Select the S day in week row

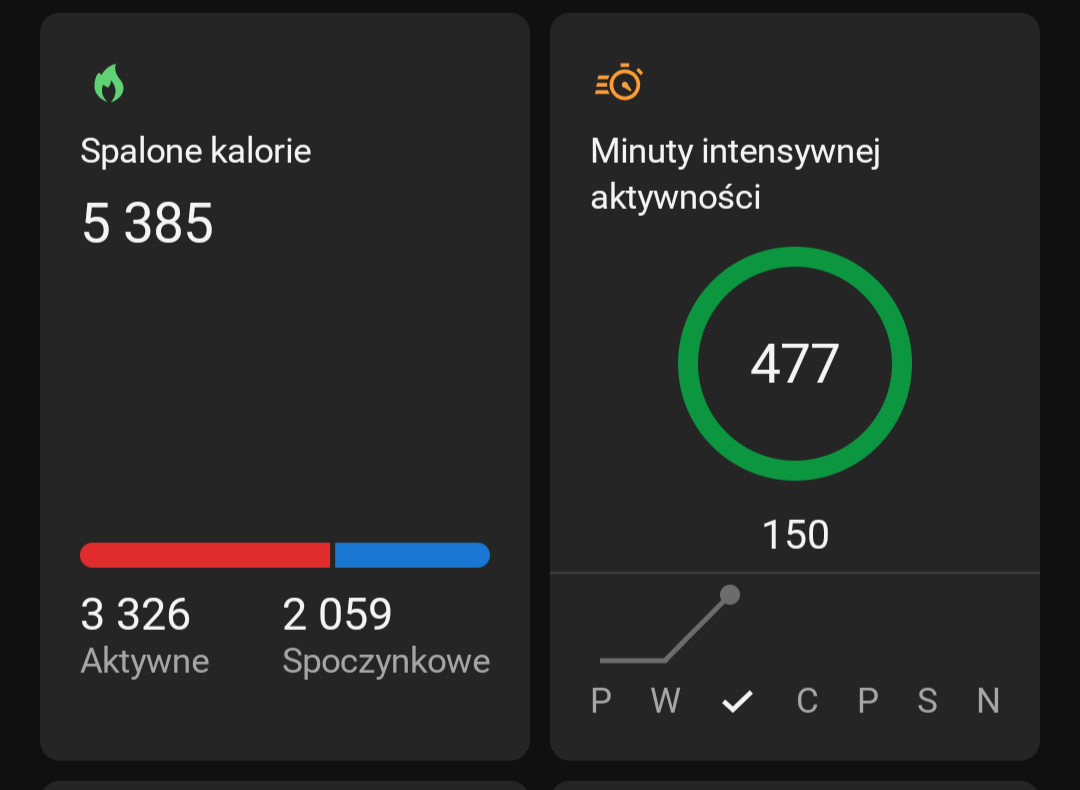(x=927, y=701)
